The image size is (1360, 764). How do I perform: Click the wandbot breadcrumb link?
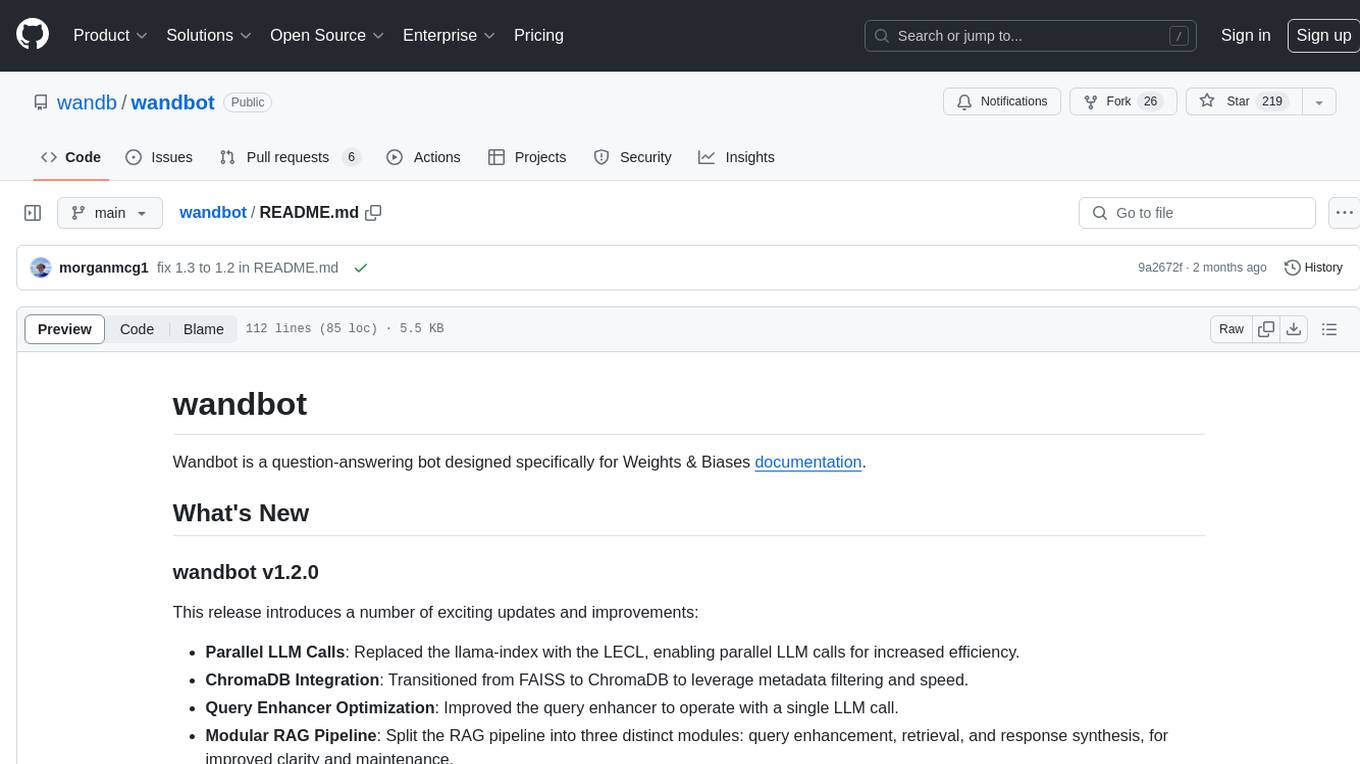213,212
